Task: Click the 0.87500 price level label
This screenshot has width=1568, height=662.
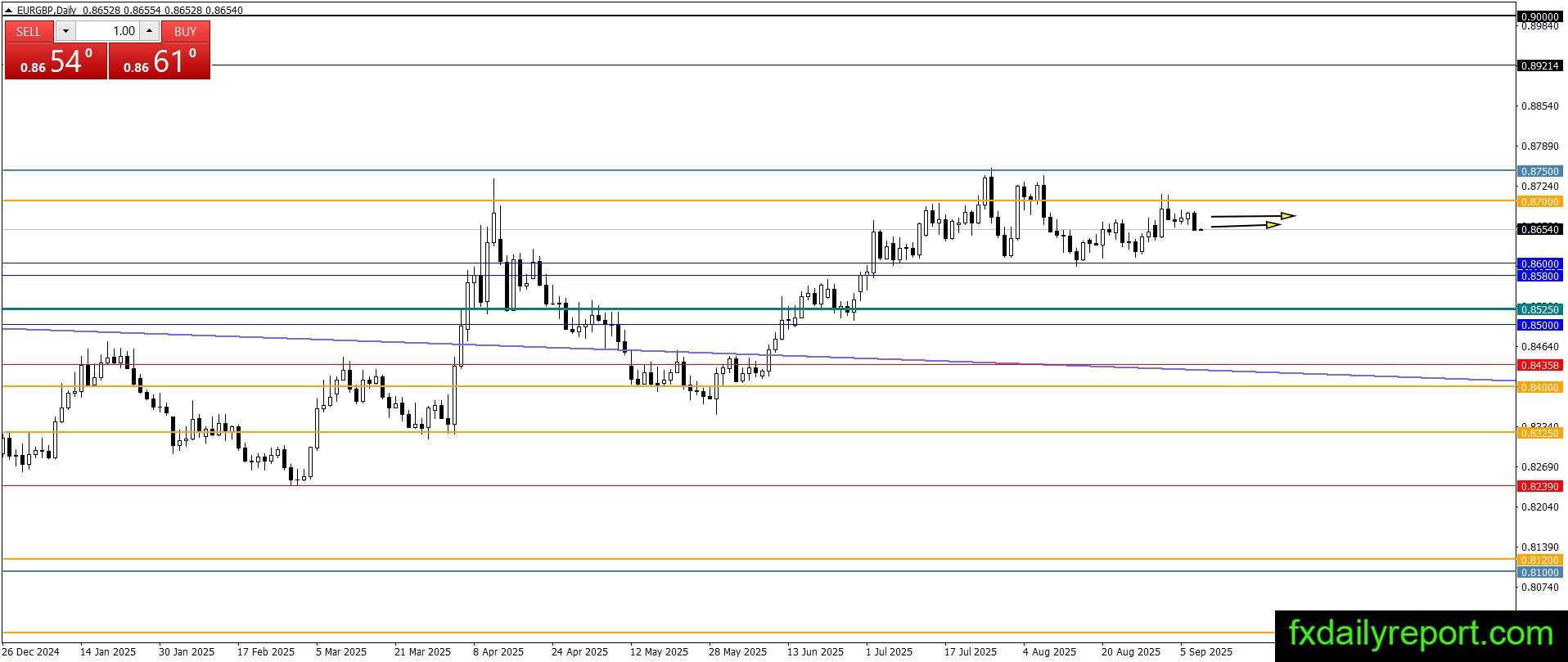Action: click(x=1539, y=171)
